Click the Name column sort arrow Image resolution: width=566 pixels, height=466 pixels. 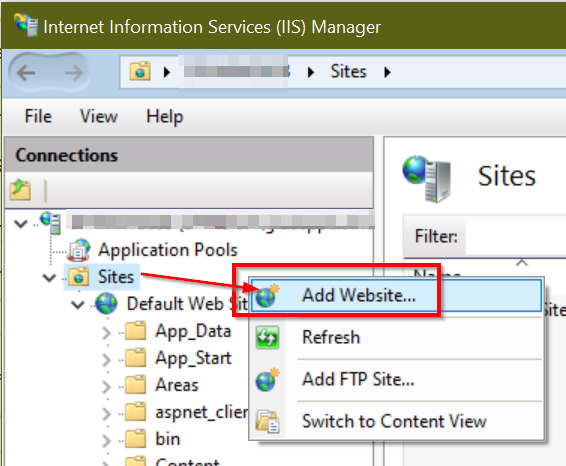click(x=522, y=262)
